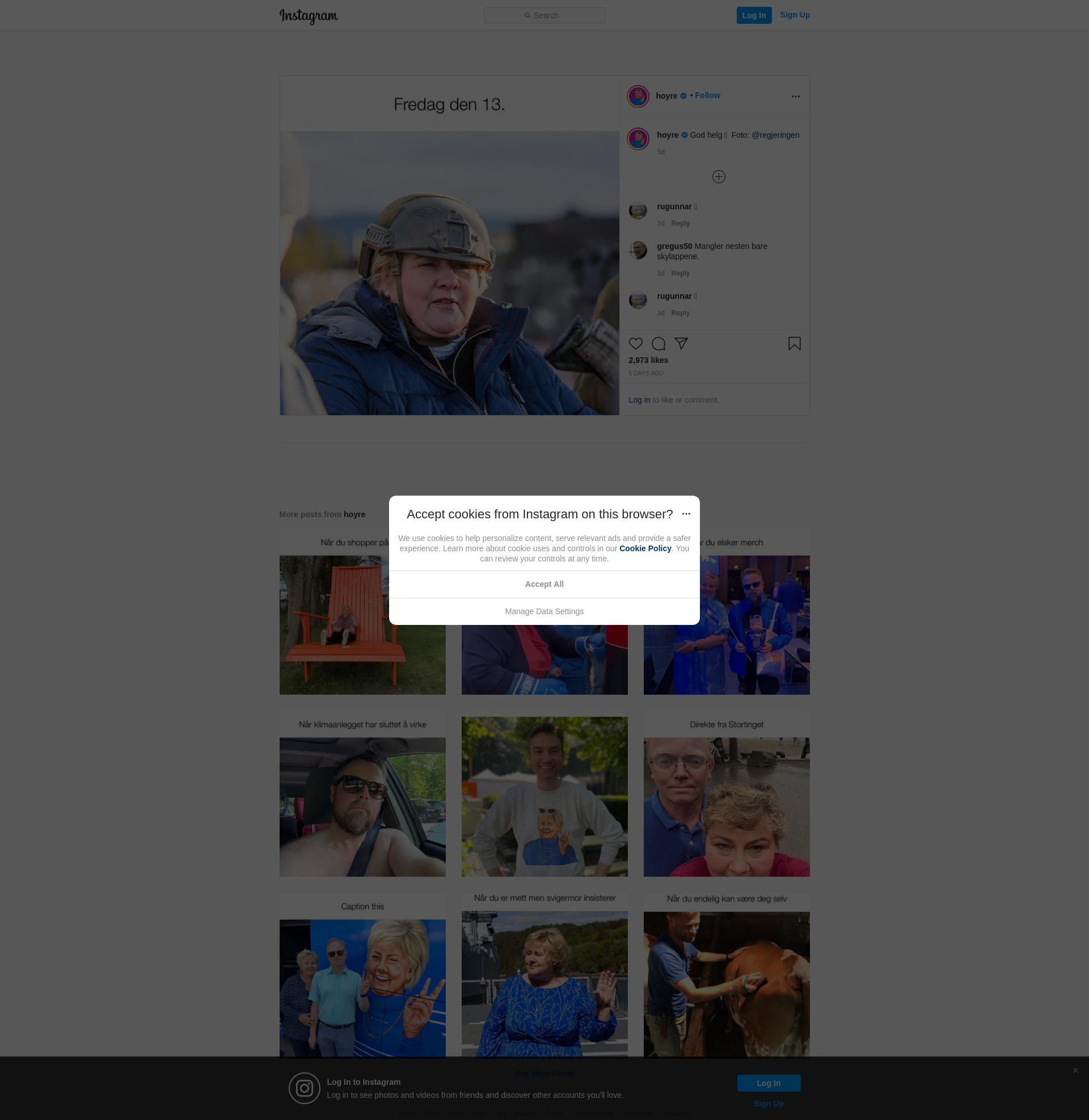This screenshot has width=1089, height=1120.
Task: Accept All cookies
Action: click(544, 584)
